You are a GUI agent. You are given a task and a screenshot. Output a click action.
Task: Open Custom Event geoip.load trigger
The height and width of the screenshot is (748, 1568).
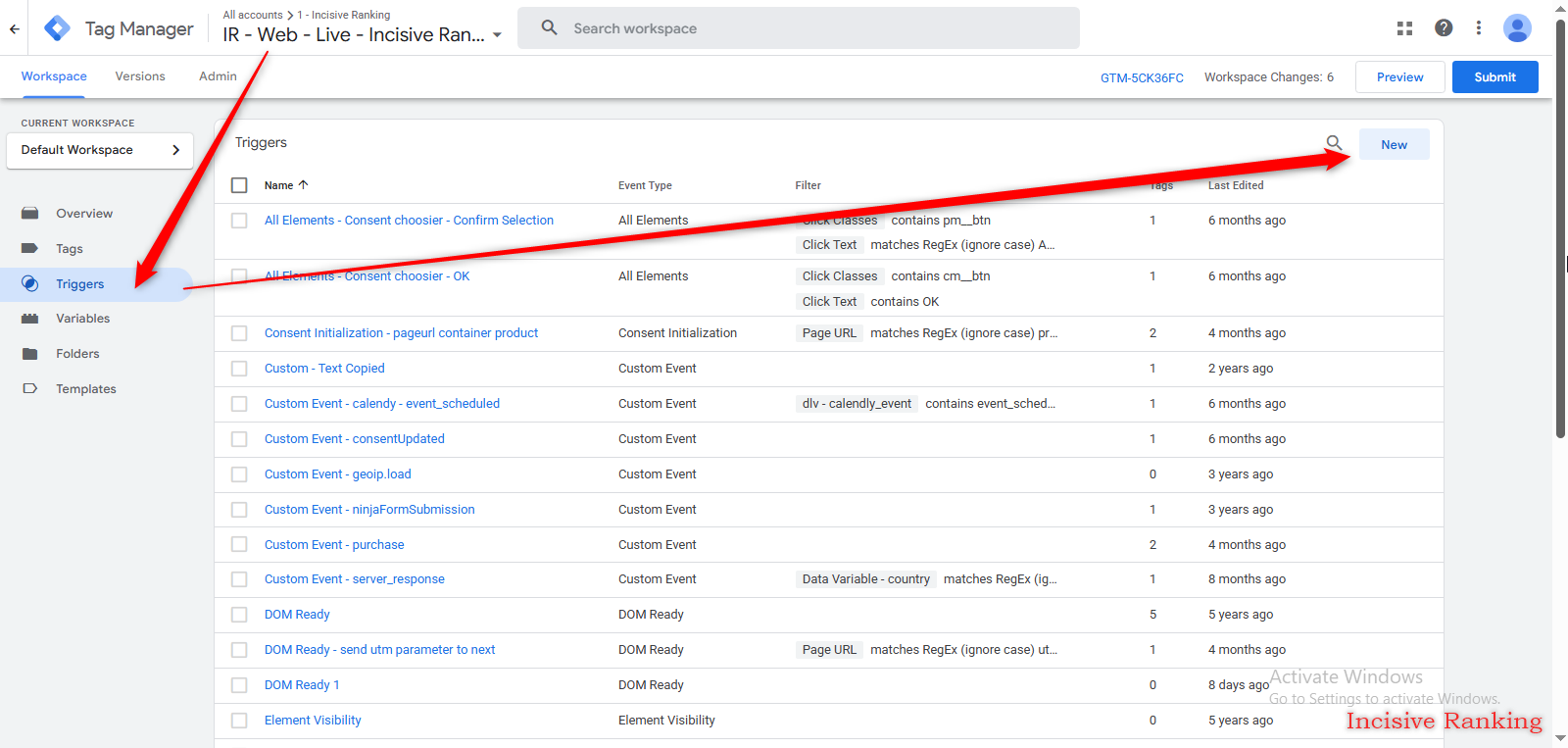tap(338, 474)
